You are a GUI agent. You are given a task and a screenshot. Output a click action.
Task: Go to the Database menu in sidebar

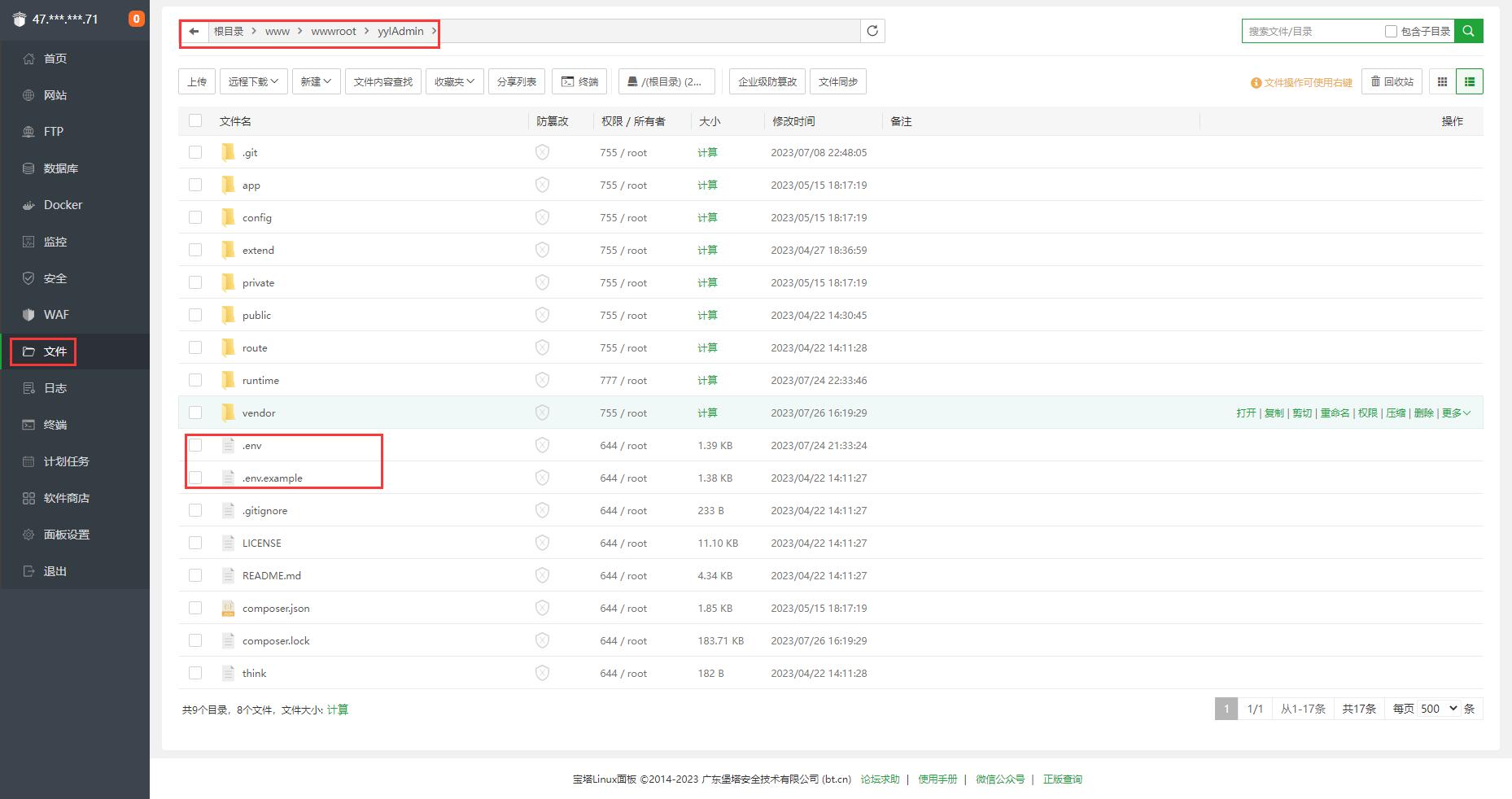[x=60, y=168]
